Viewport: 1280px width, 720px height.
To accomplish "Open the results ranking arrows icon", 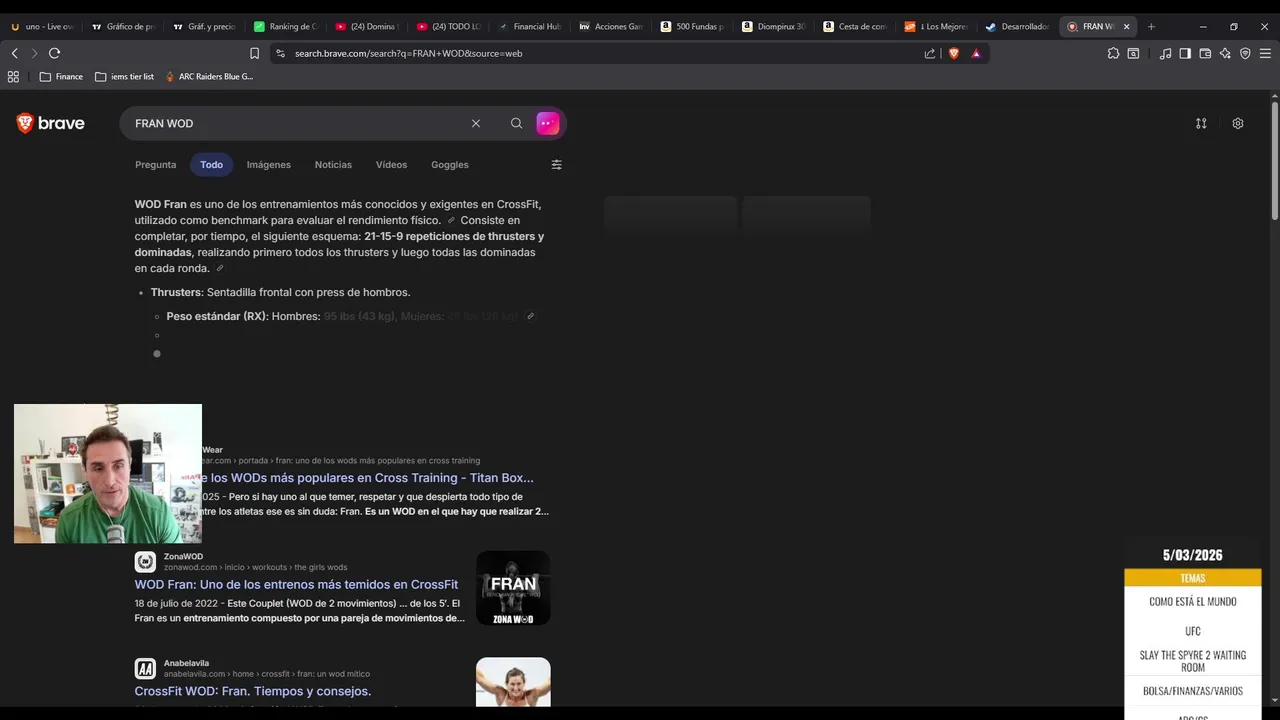I will 1201,123.
